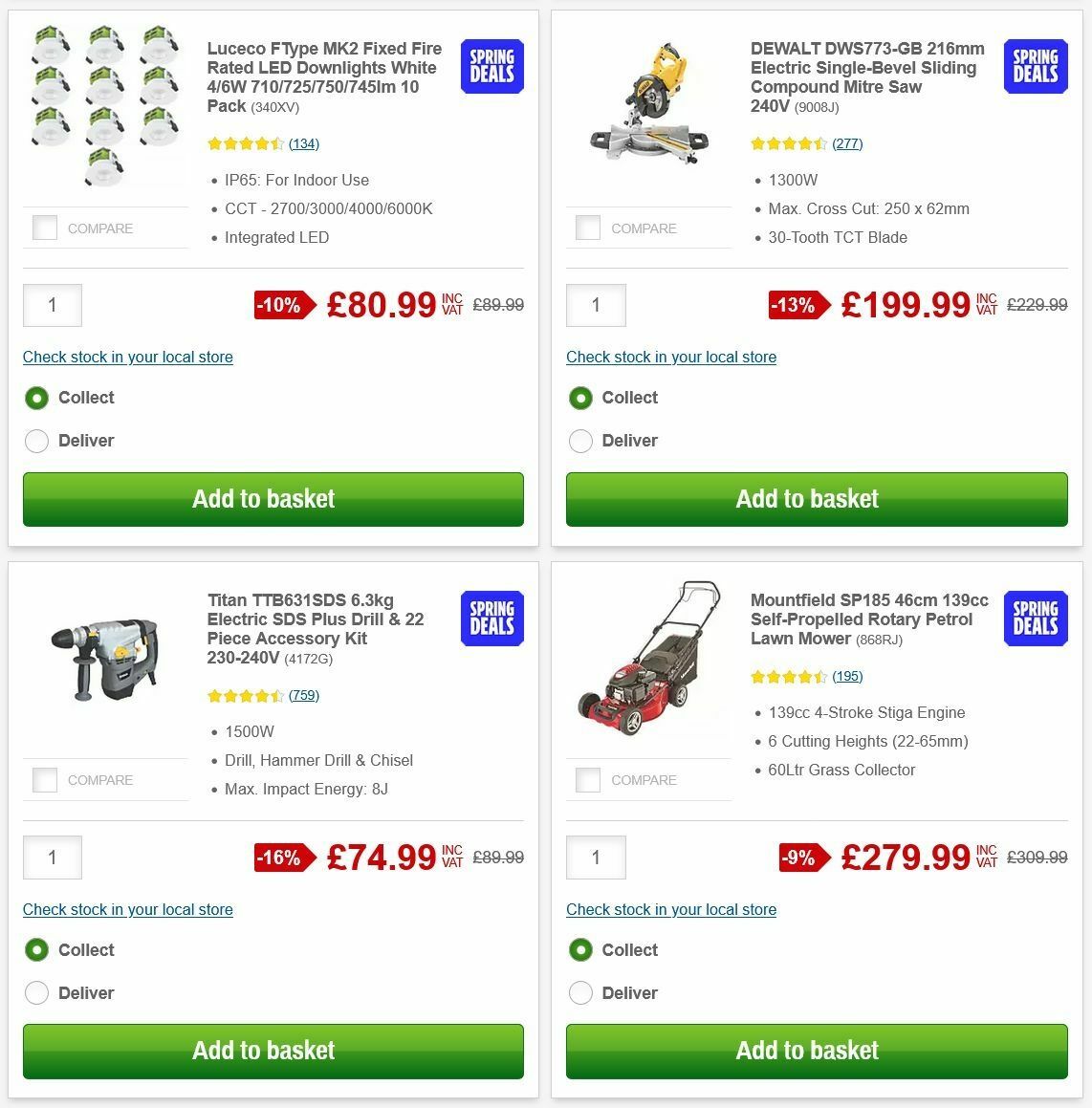Screen dimensions: 1092x1108
Task: Check stock in local store for Mountfield mower
Action: (671, 909)
